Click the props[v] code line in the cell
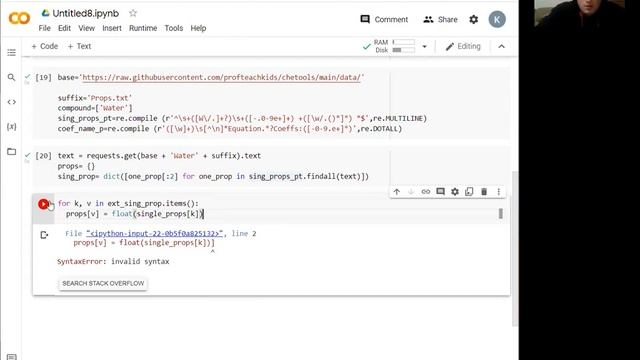Viewport: 640px width, 360px height. [x=134, y=213]
